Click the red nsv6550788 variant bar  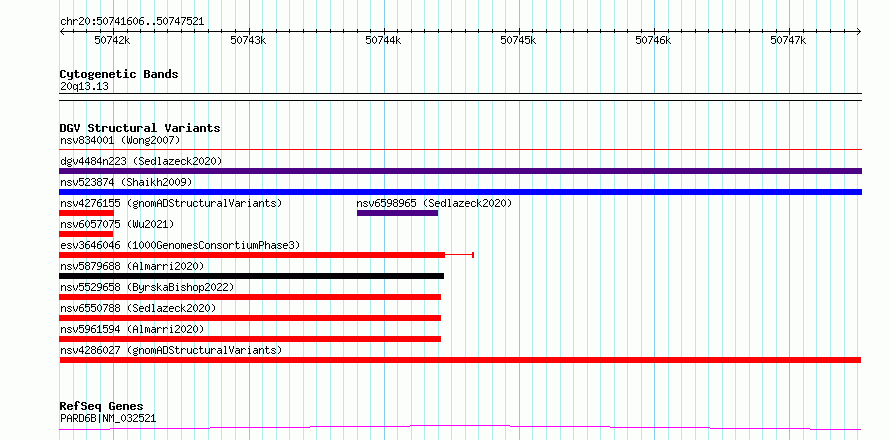pos(250,318)
